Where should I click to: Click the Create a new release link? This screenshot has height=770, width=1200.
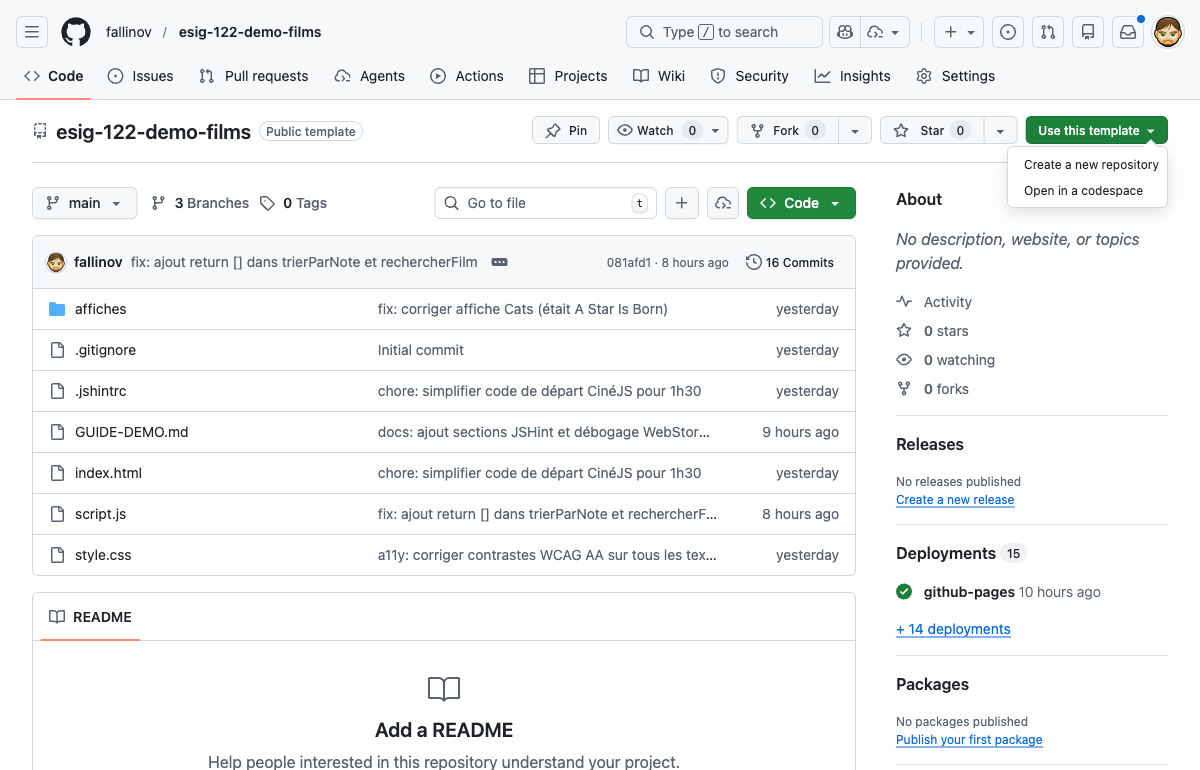pyautogui.click(x=955, y=499)
